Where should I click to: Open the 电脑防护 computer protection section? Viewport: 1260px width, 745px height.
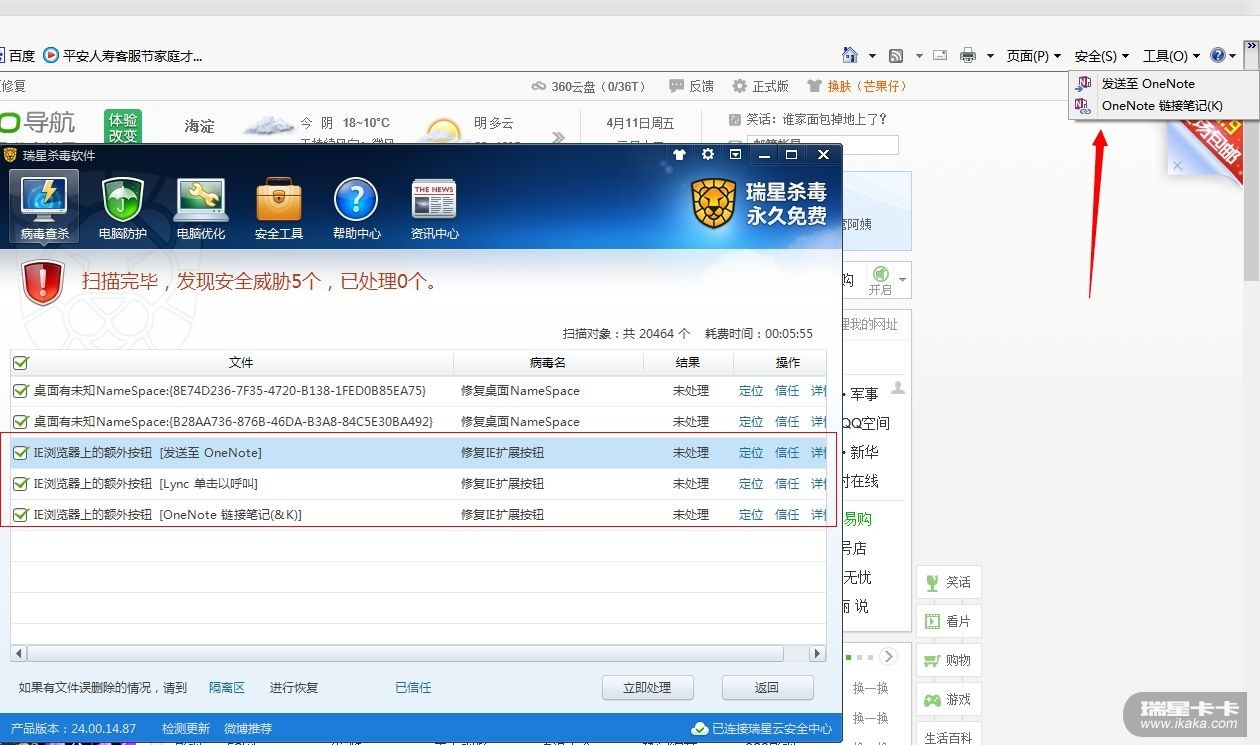click(x=123, y=208)
